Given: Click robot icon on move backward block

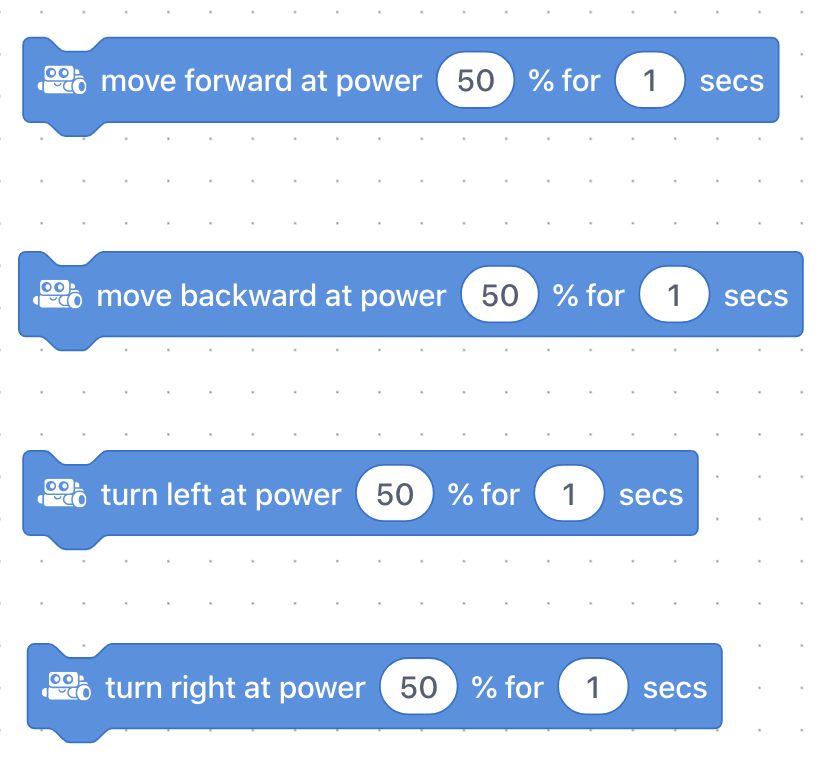Looking at the screenshot, I should [58, 294].
